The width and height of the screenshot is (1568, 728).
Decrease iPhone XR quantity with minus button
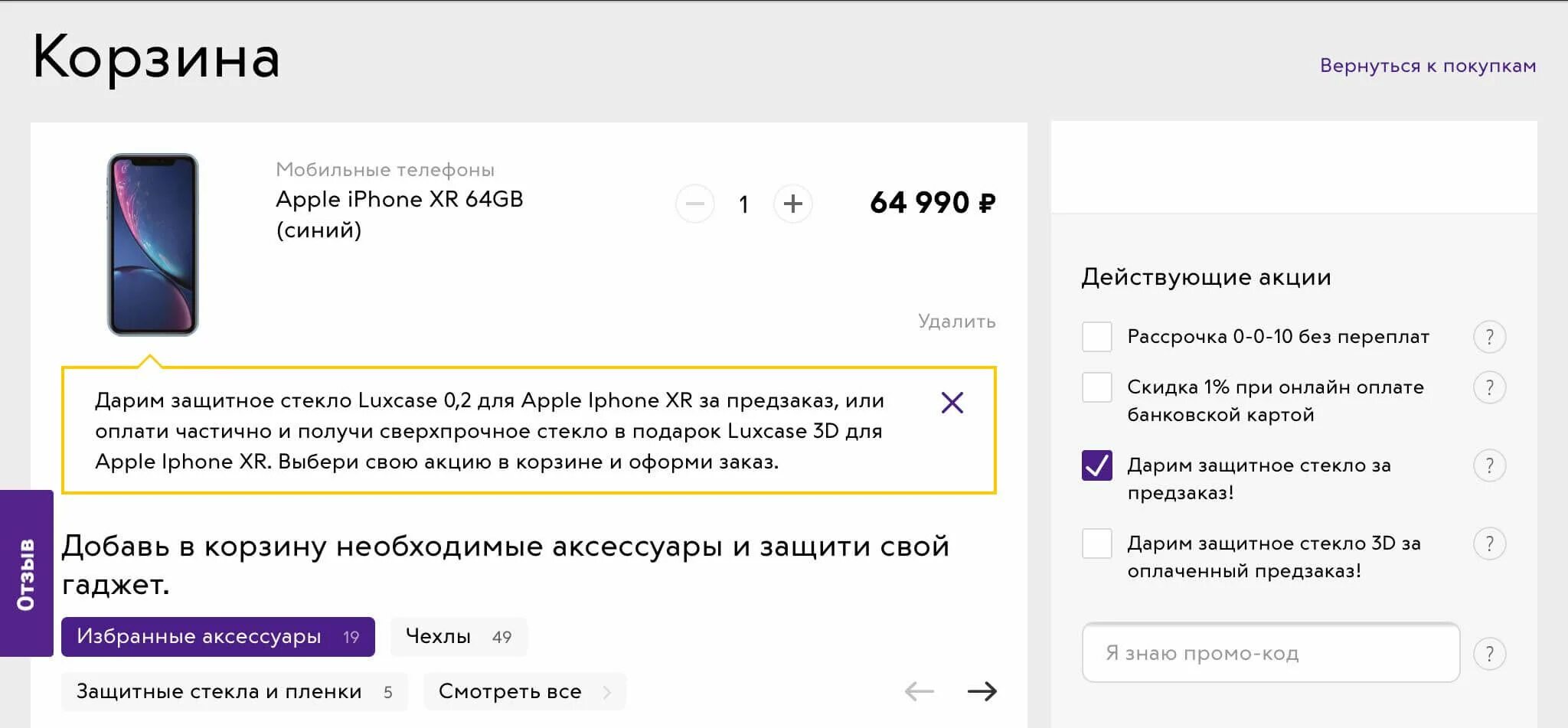click(x=695, y=204)
